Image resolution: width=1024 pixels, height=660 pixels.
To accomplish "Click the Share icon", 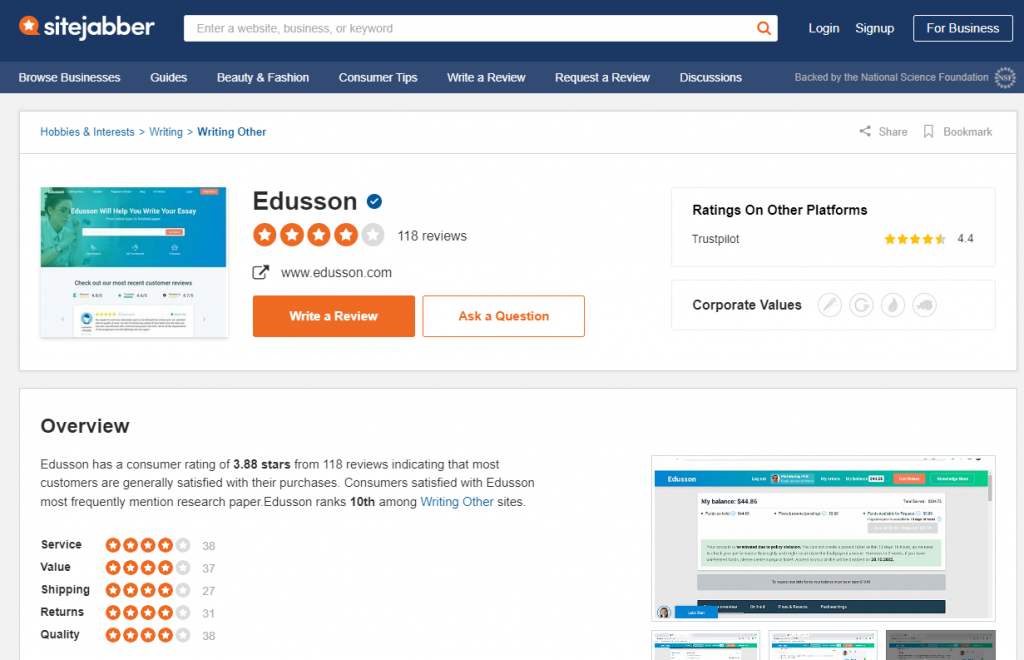I will pyautogui.click(x=865, y=131).
